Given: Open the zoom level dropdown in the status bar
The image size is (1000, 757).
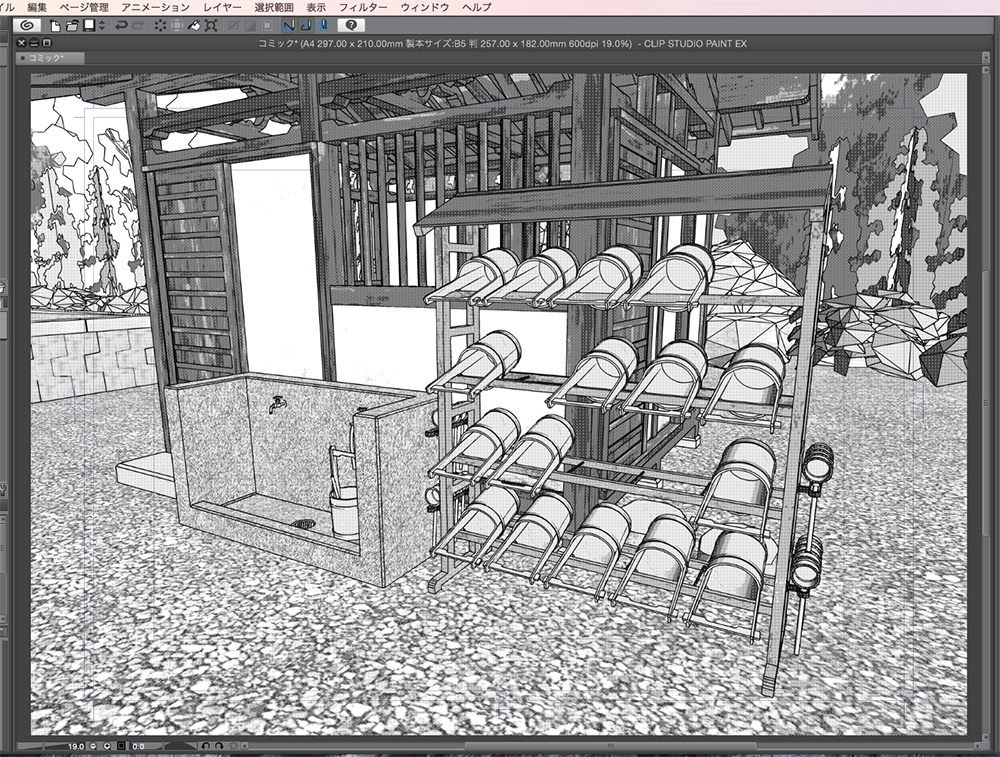Looking at the screenshot, I should [x=105, y=744].
